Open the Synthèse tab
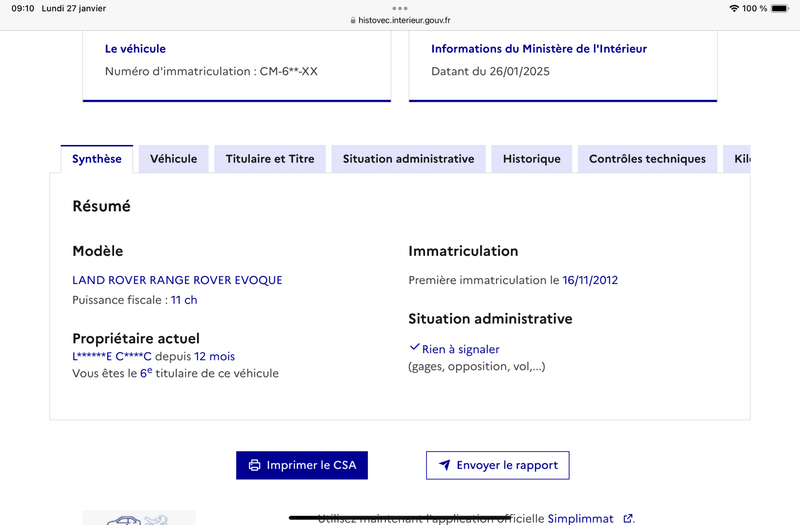800x525 pixels. [97, 159]
